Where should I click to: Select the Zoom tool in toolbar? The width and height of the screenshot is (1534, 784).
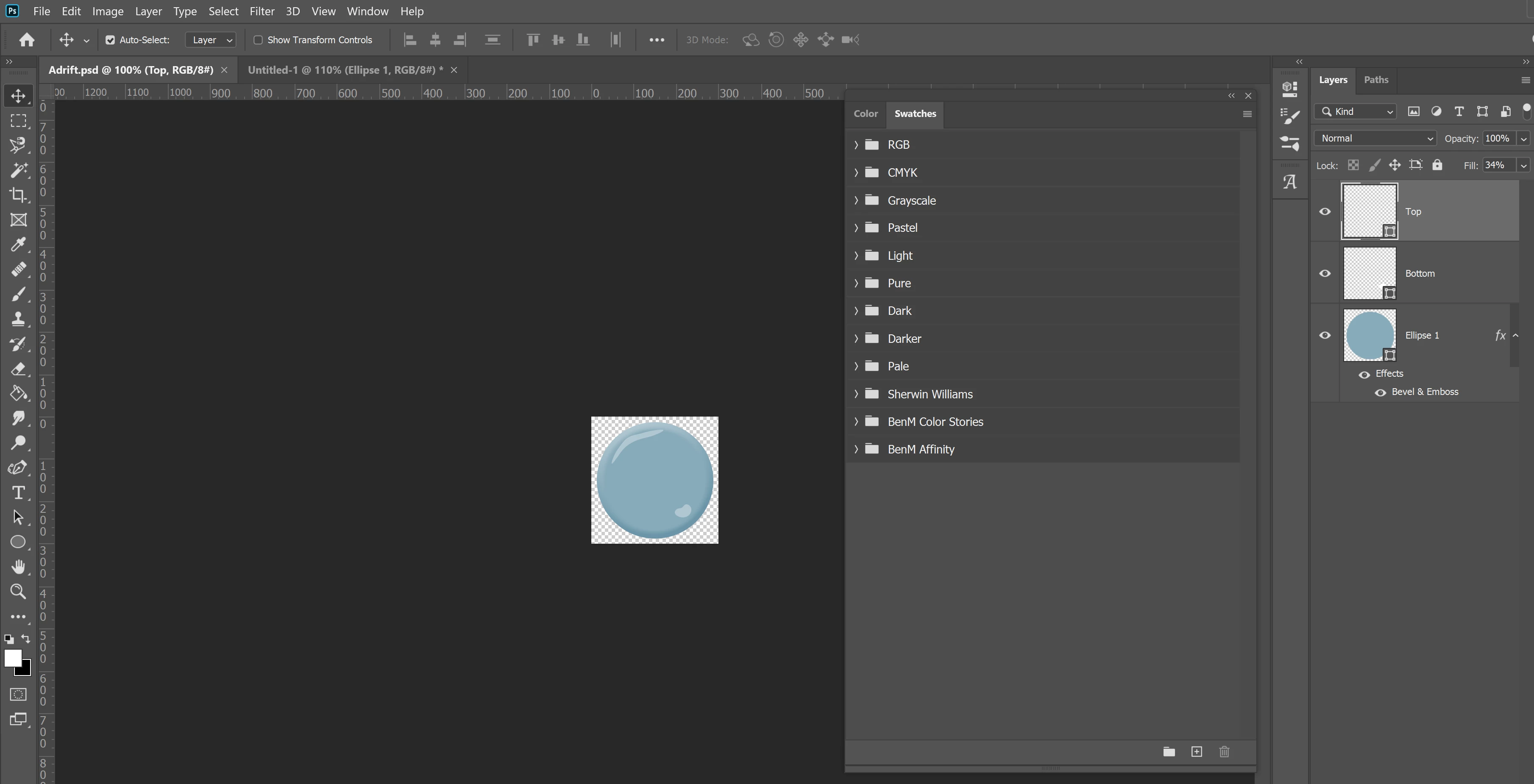point(18,592)
